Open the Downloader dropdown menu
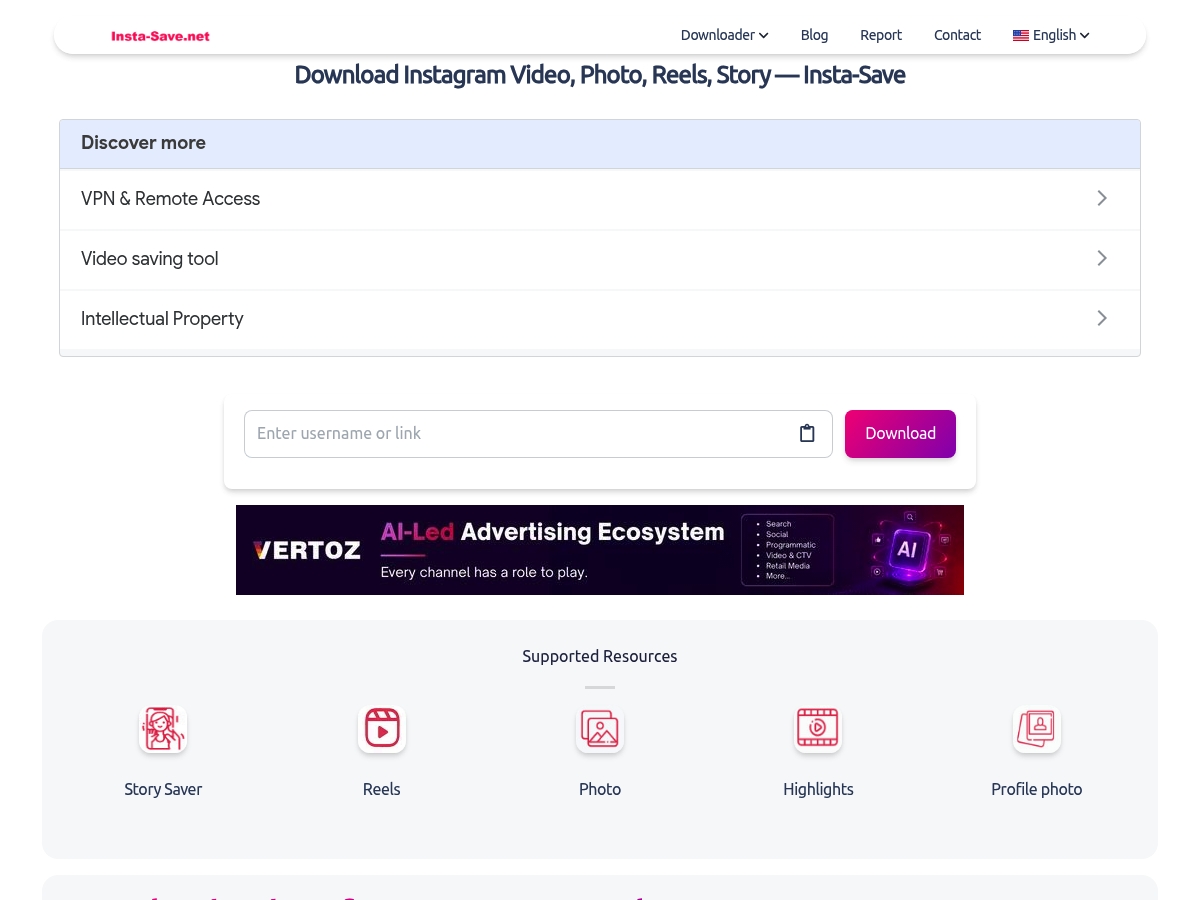 click(x=724, y=35)
